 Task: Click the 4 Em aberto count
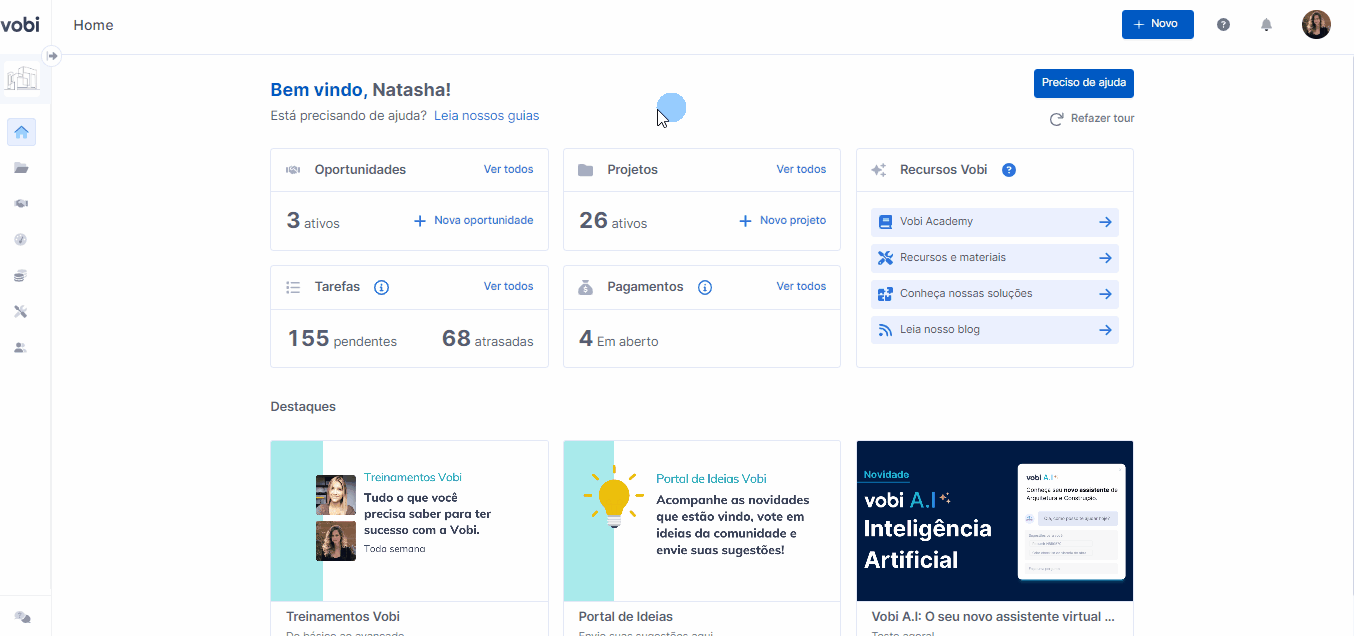(619, 339)
